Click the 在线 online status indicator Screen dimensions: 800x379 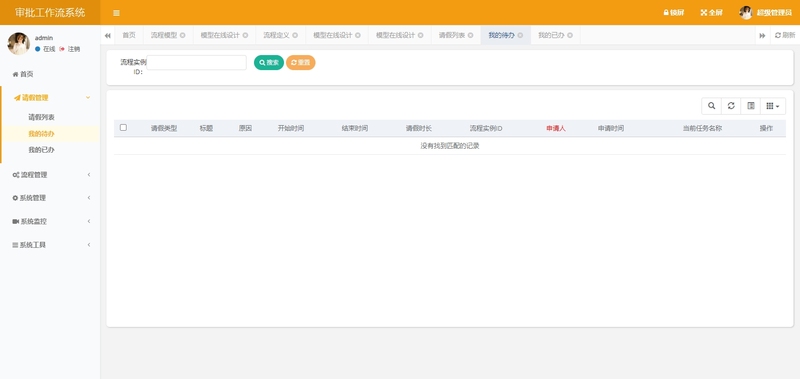coord(45,49)
